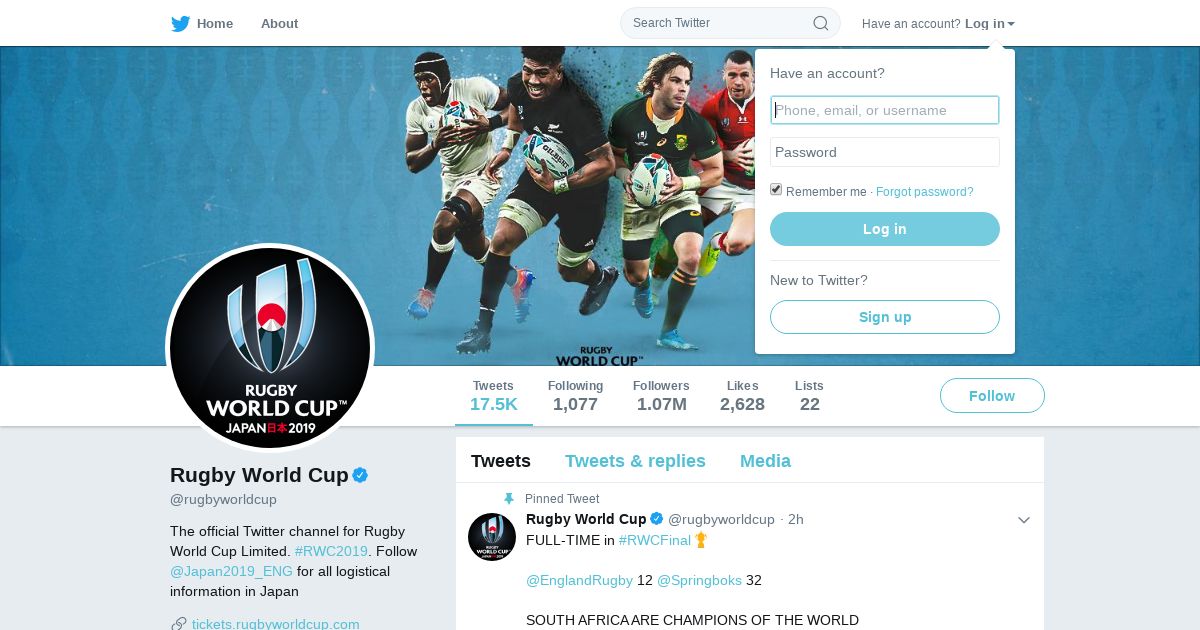The height and width of the screenshot is (630, 1200).
Task: Collapse the Log in dropdown caret
Action: pyautogui.click(x=1011, y=24)
